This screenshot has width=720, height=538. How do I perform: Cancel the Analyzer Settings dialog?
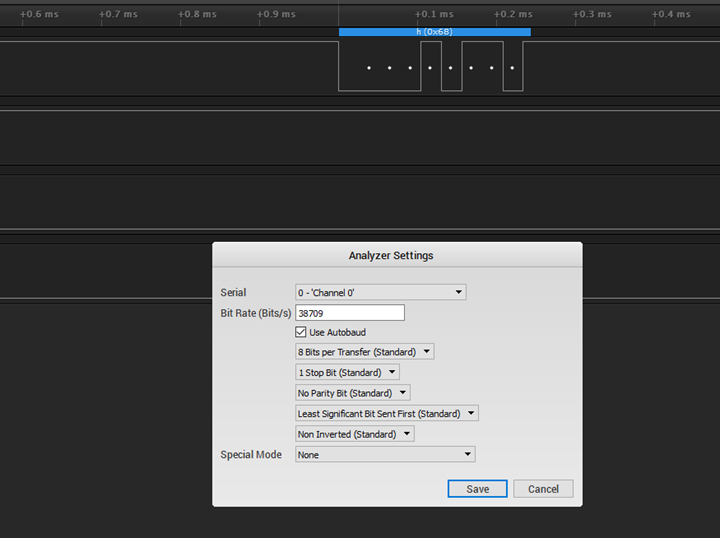(x=543, y=489)
